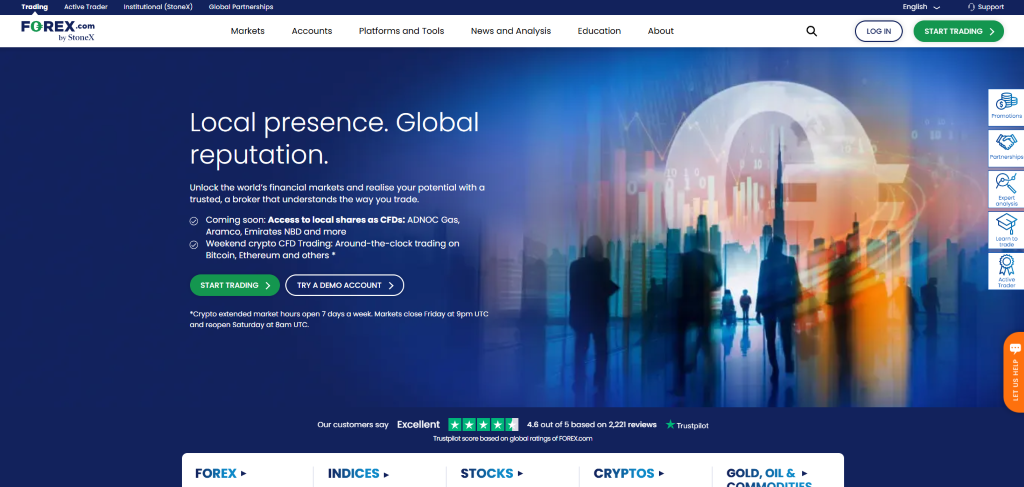
Task: Open the Education menu
Action: click(599, 31)
